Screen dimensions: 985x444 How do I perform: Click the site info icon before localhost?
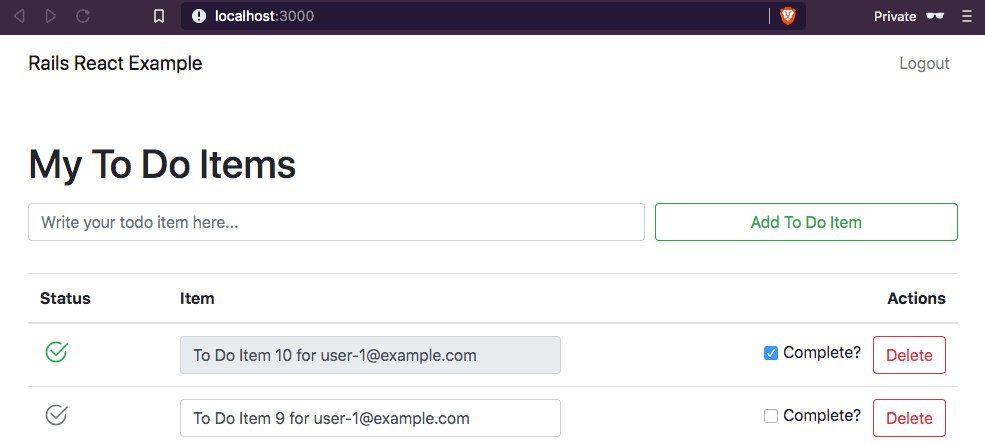click(x=199, y=16)
